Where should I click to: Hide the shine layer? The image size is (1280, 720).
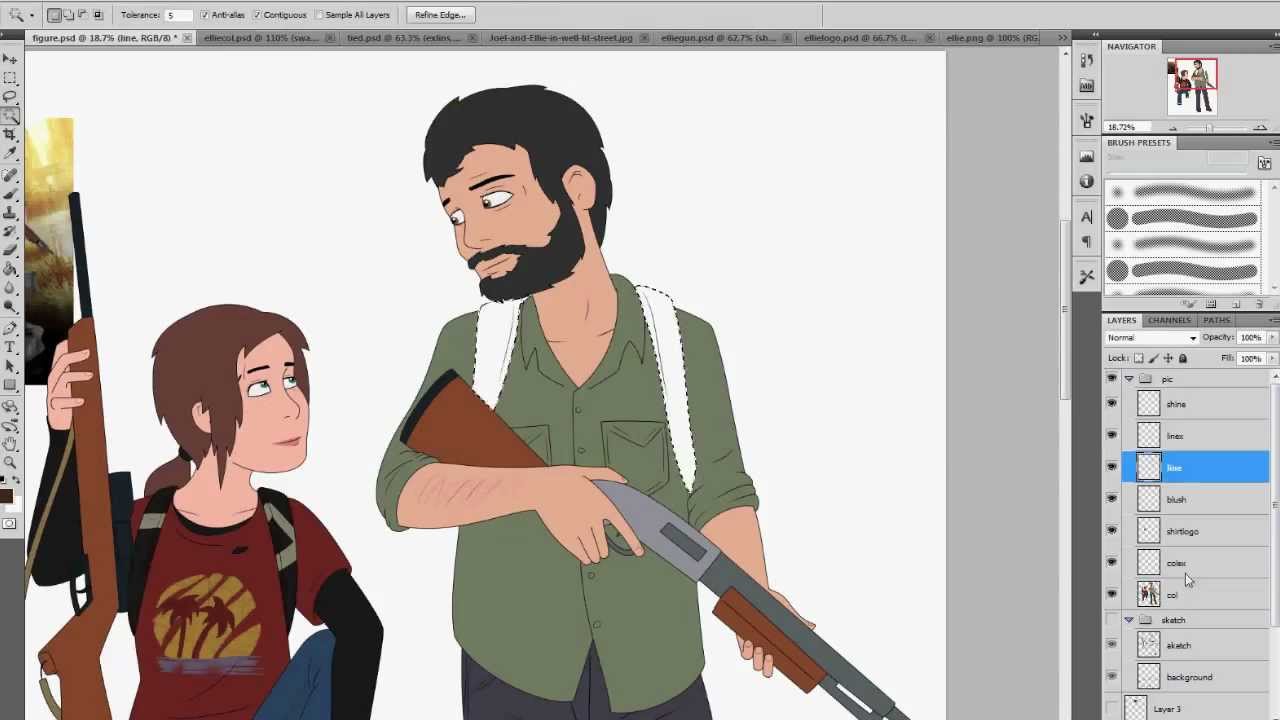pos(1111,404)
